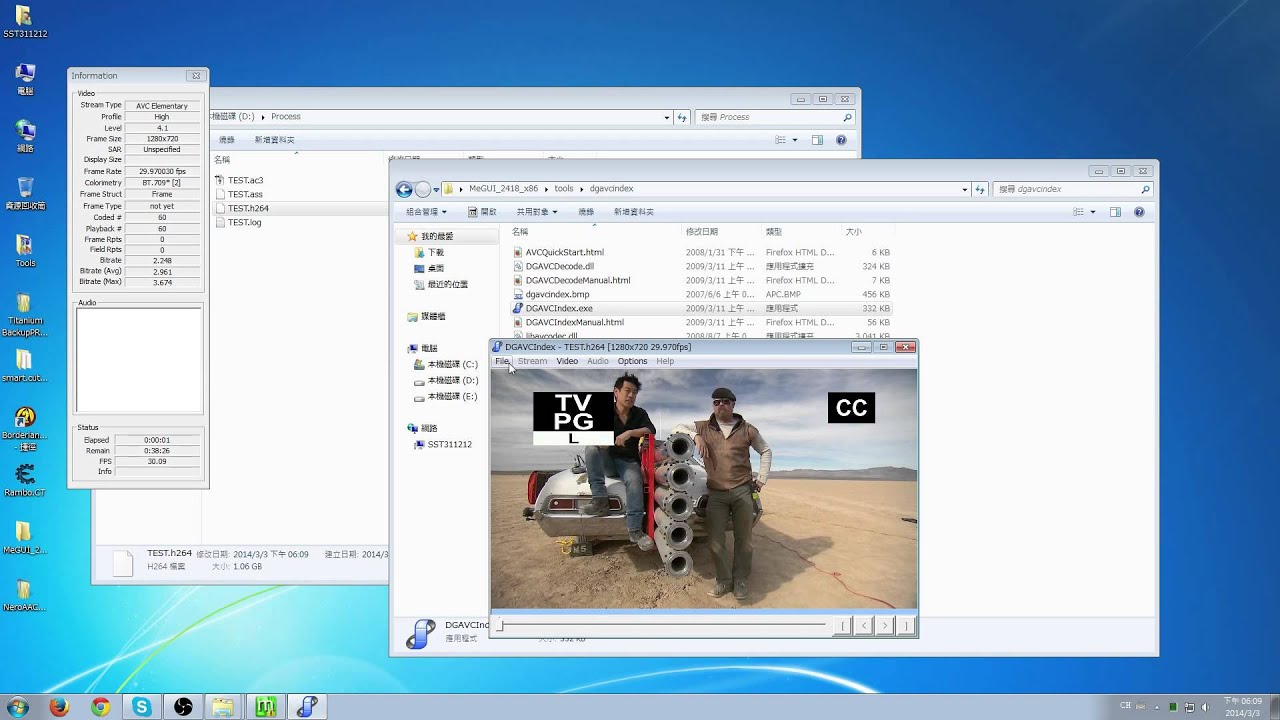
Task: Select SST311212 under network in navigation pane
Action: coord(450,444)
